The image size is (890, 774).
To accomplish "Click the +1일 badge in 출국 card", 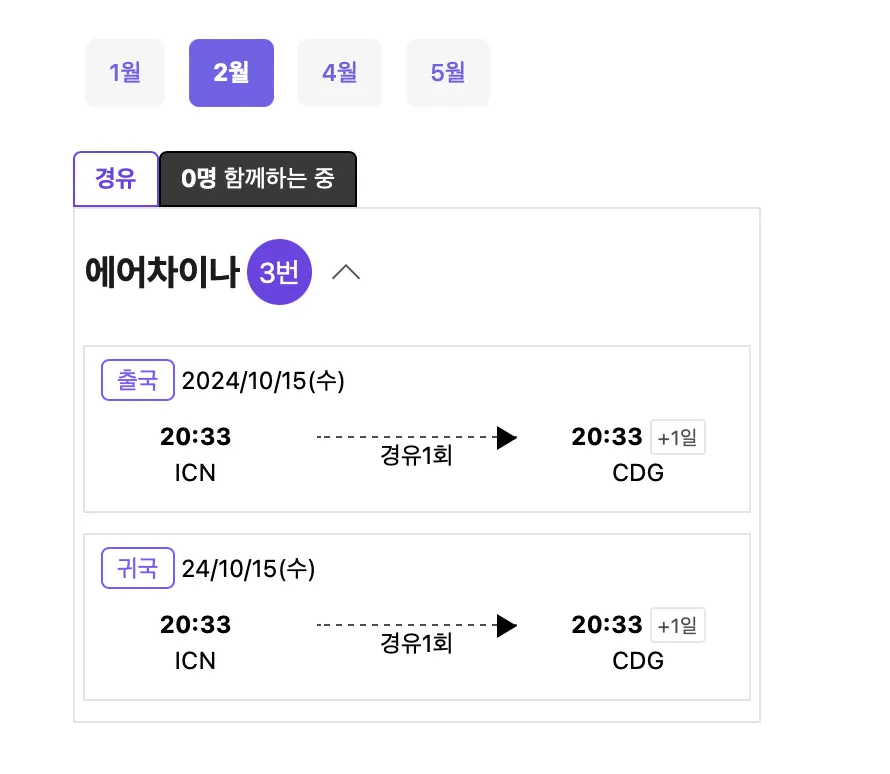I will [x=678, y=438].
